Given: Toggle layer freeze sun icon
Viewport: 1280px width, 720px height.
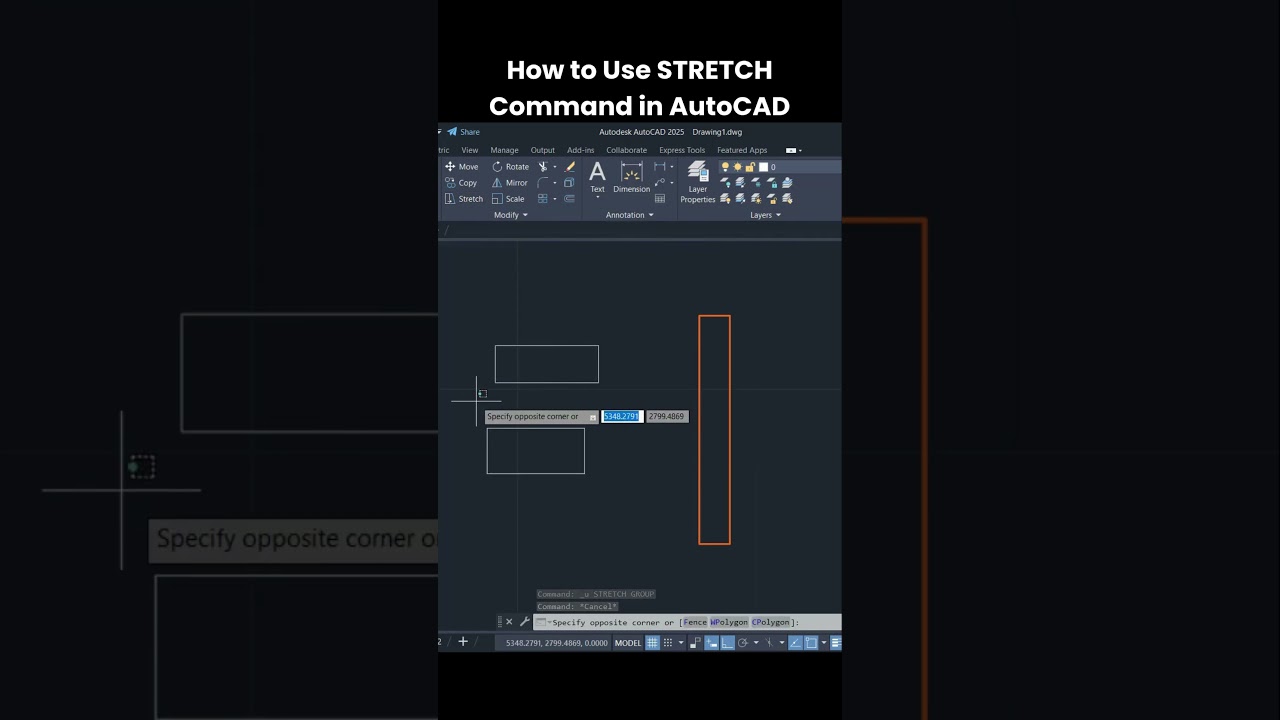Looking at the screenshot, I should coord(738,167).
